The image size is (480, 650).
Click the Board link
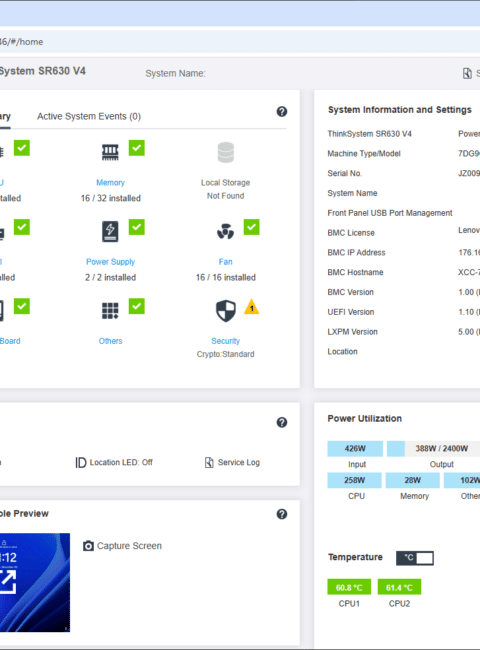[x=10, y=341]
